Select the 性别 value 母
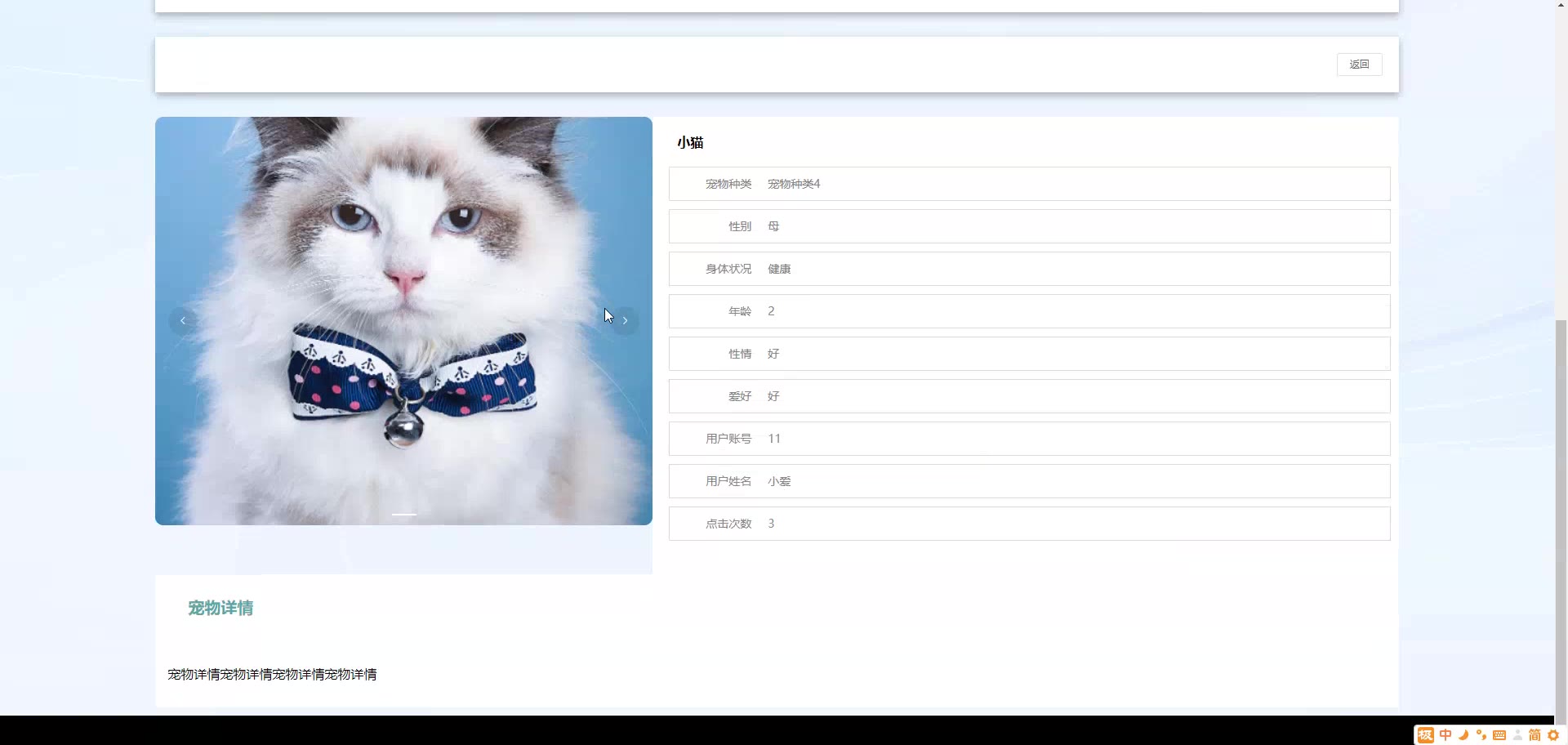Image resolution: width=1568 pixels, height=745 pixels. tap(773, 226)
